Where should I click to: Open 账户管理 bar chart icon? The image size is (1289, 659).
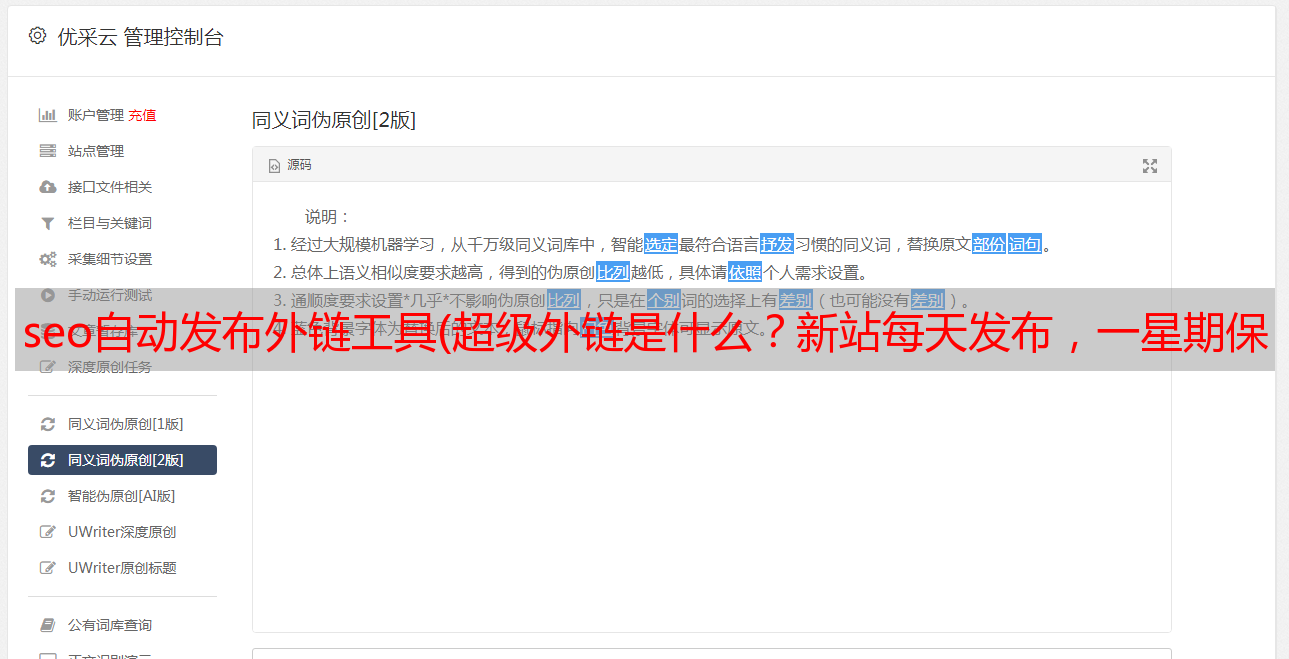click(47, 115)
